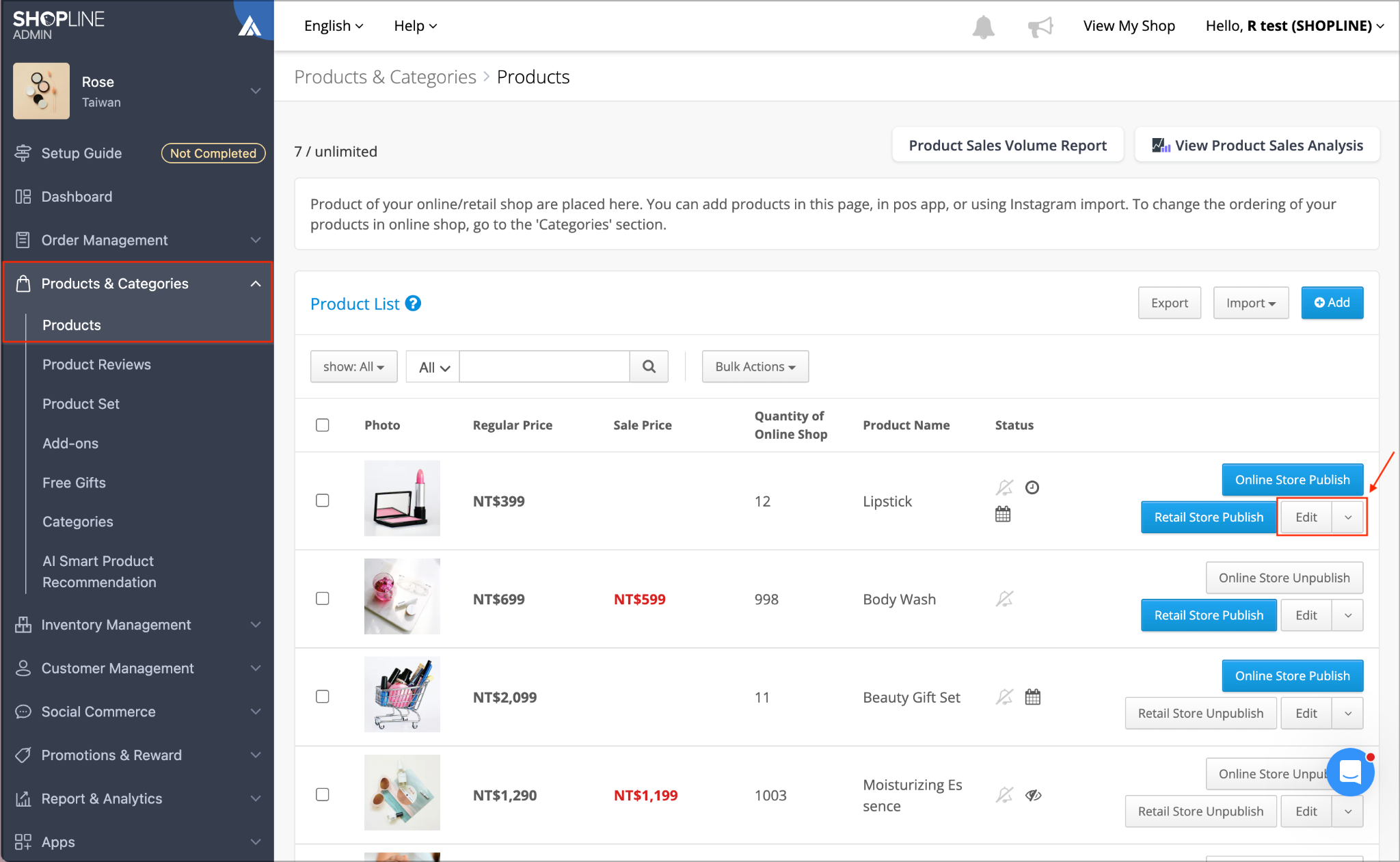Screen dimensions: 1400x862
Task: Open the All search-field type dropdown
Action: (x=433, y=366)
